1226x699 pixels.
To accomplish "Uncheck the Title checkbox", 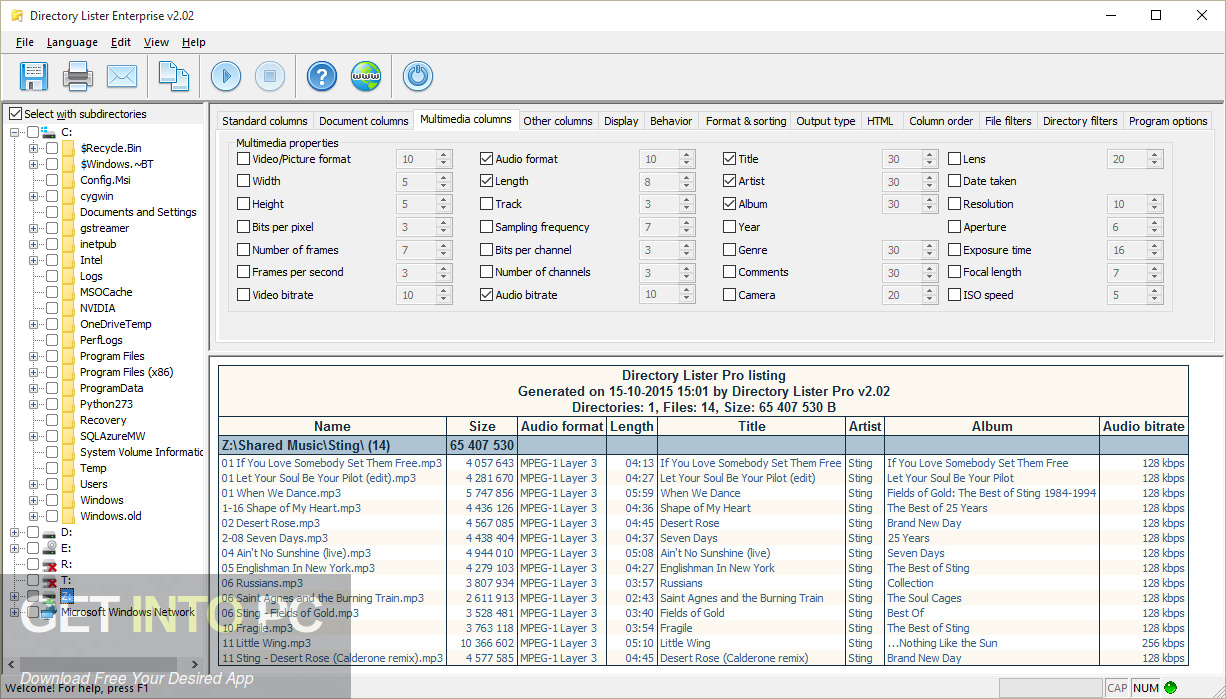I will point(729,159).
